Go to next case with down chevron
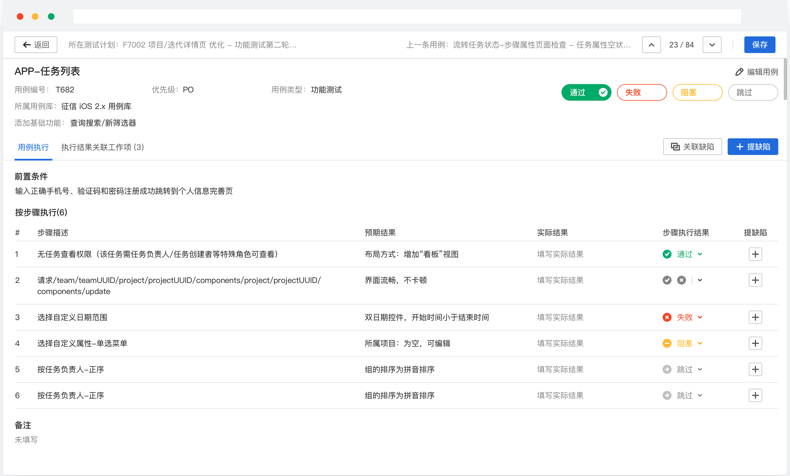Image resolution: width=790 pixels, height=476 pixels. (712, 45)
